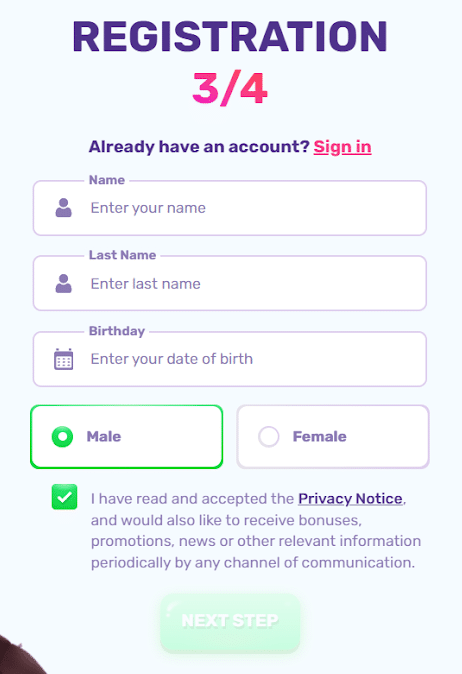Open the calendar icon in Birthday field
Image resolution: width=462 pixels, height=674 pixels.
[x=64, y=359]
